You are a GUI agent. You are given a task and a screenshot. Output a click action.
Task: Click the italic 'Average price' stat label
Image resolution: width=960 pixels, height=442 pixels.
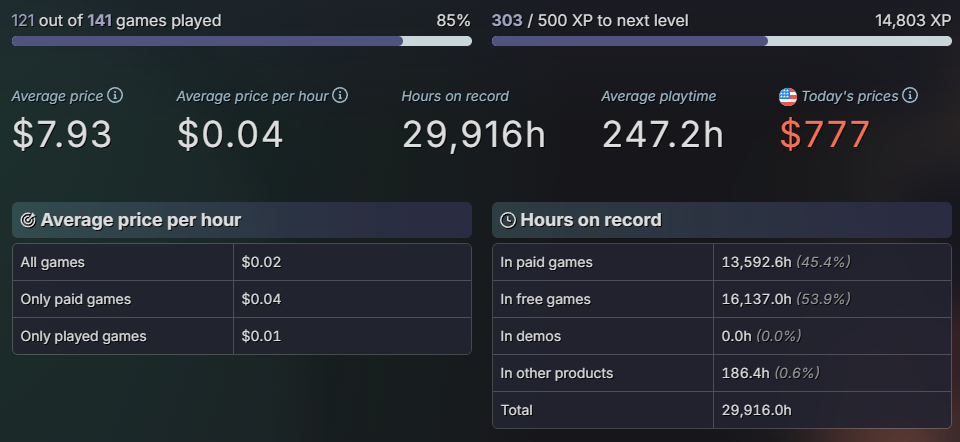pos(58,96)
